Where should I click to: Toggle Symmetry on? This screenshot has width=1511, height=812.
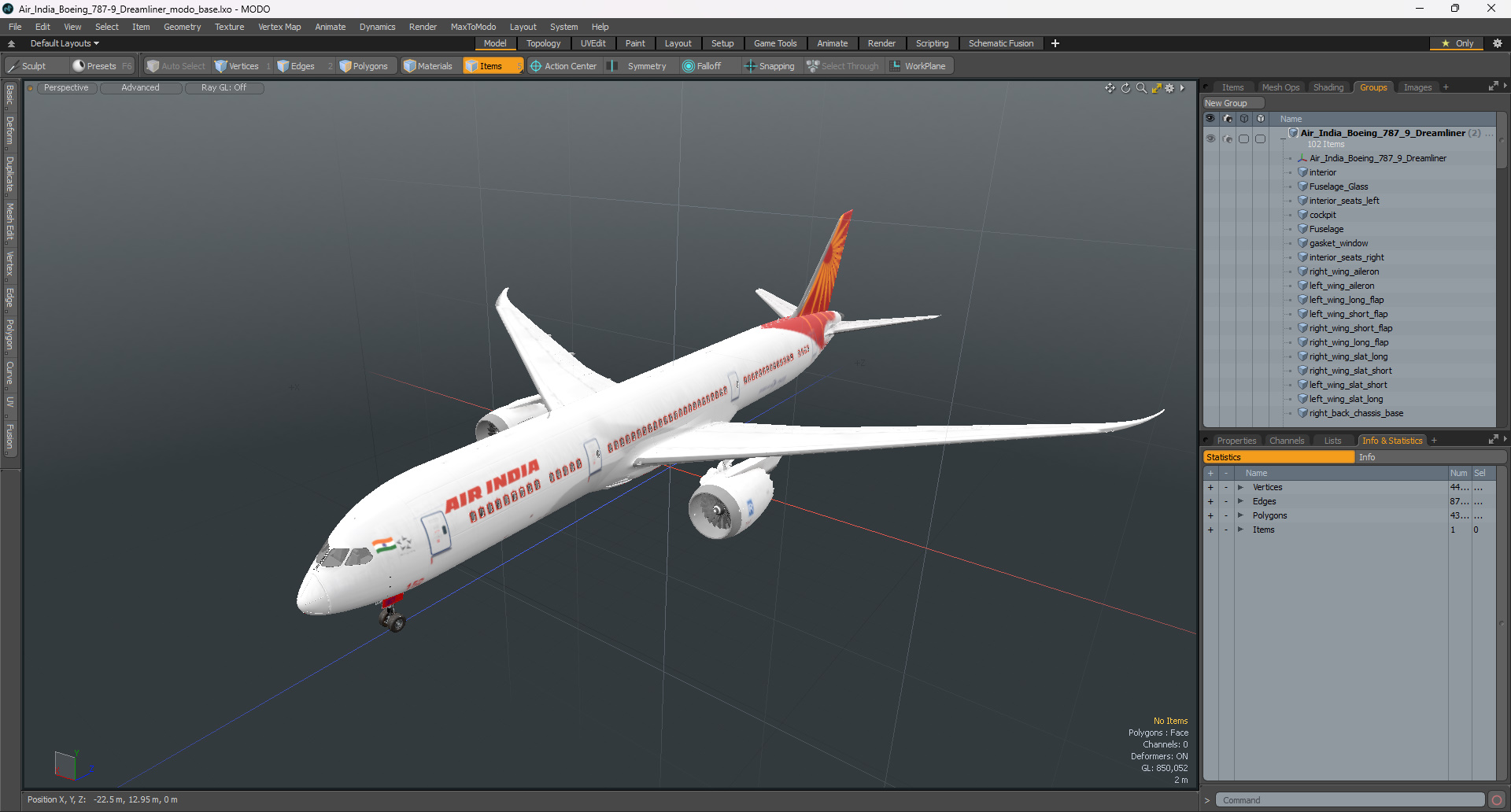639,66
